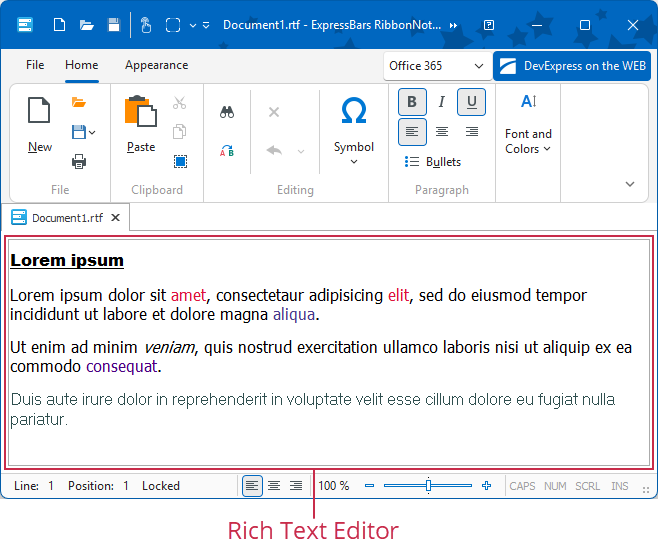Click the purple word consequat
658x540 pixels.
click(122, 367)
